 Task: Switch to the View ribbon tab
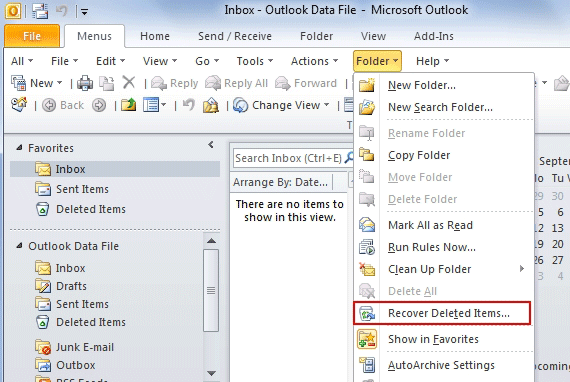click(x=373, y=36)
